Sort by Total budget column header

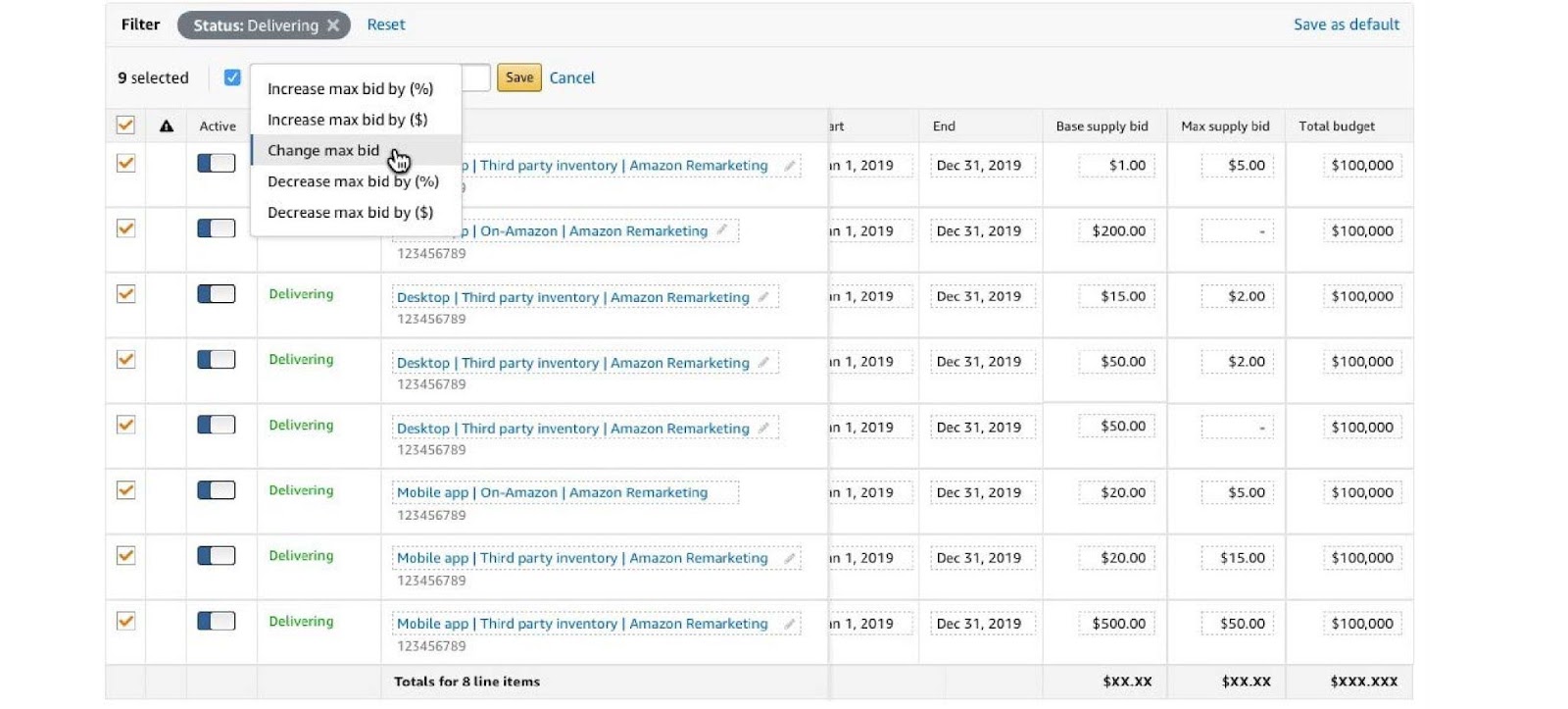pos(1337,126)
